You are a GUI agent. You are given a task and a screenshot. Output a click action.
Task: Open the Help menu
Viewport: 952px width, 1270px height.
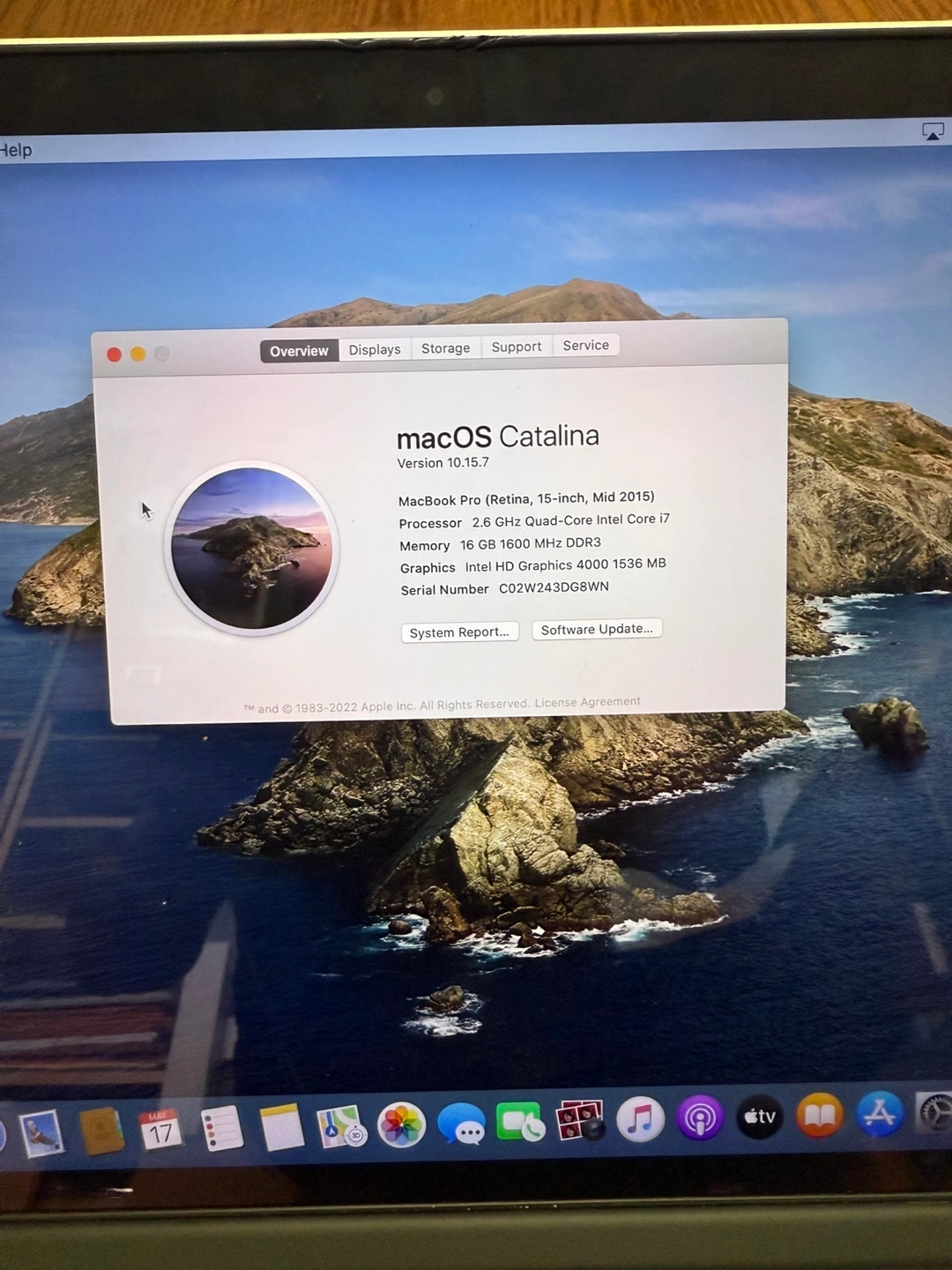click(16, 150)
